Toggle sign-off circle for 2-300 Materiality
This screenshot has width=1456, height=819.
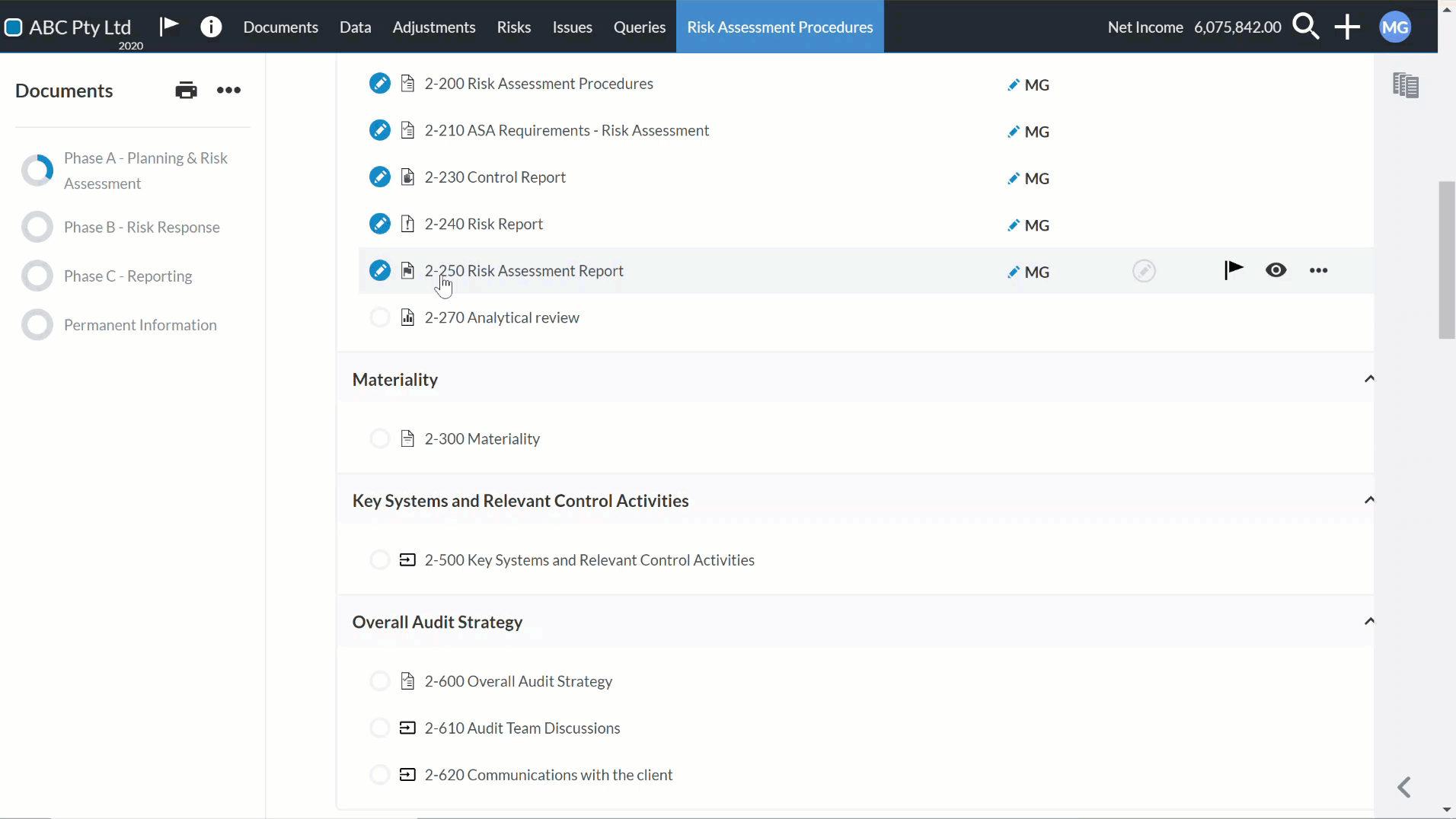tap(379, 438)
